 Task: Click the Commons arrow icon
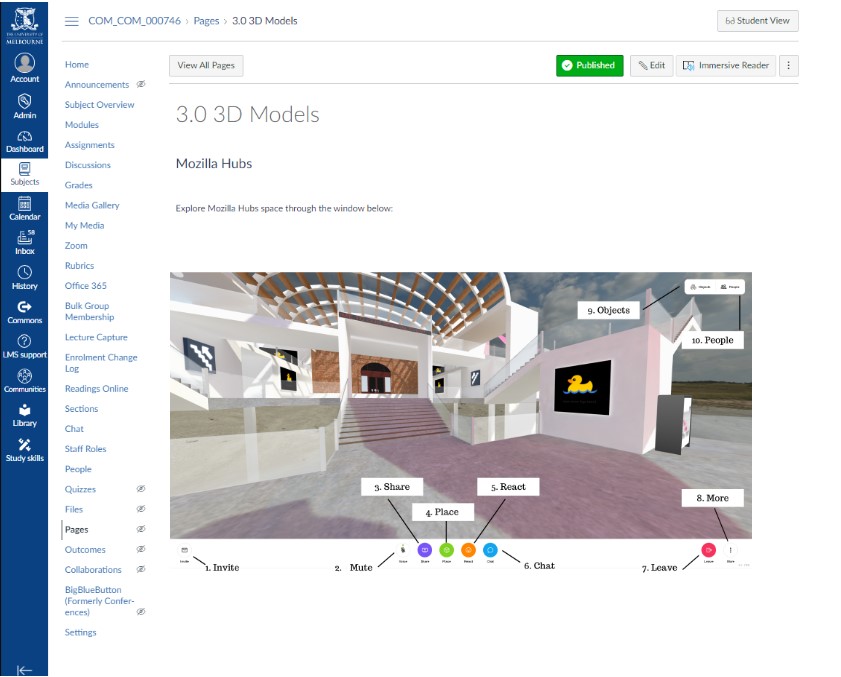[24, 311]
